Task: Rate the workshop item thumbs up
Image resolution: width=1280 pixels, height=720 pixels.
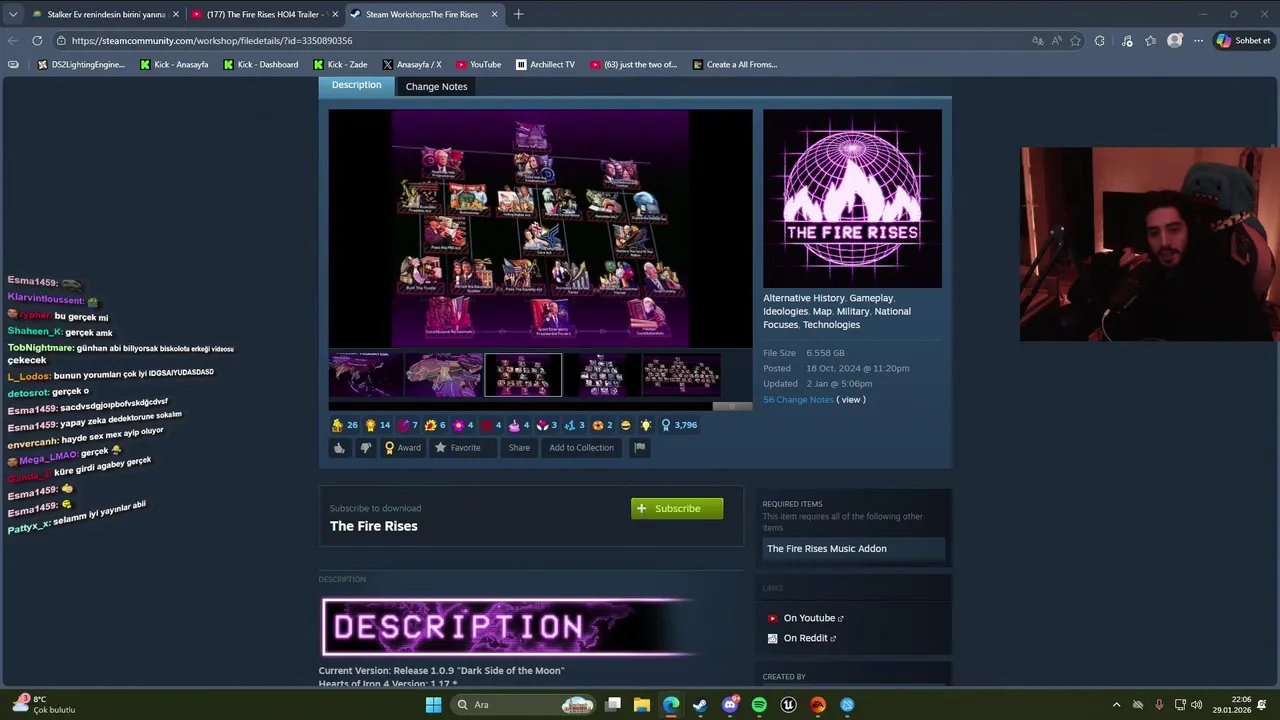Action: [x=339, y=448]
